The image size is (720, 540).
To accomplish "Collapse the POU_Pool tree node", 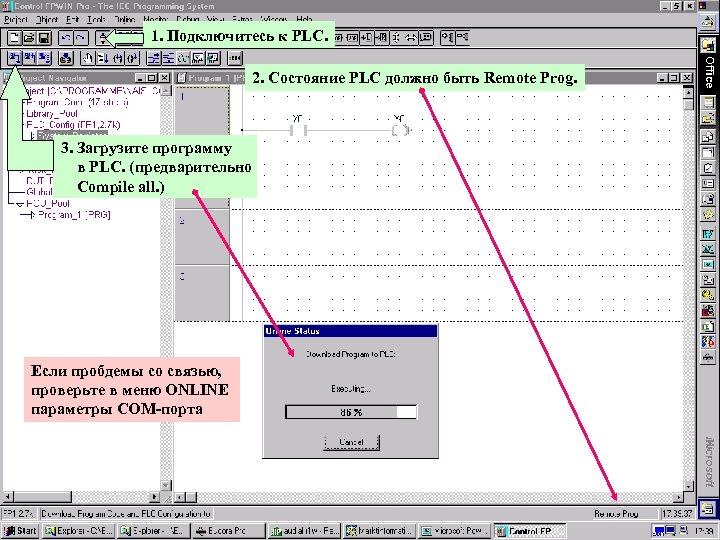I will tap(20, 203).
